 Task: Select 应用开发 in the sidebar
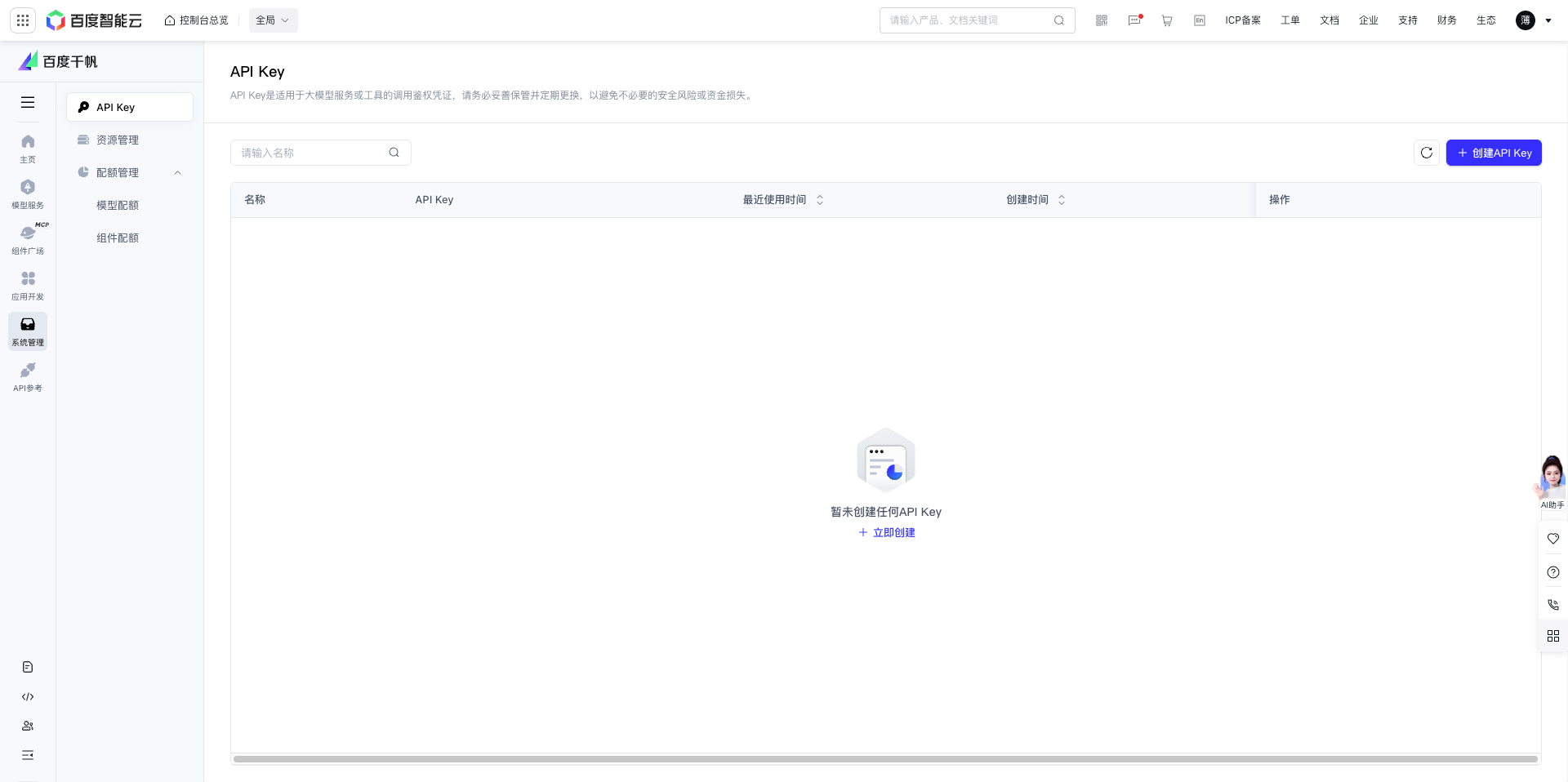pyautogui.click(x=27, y=286)
